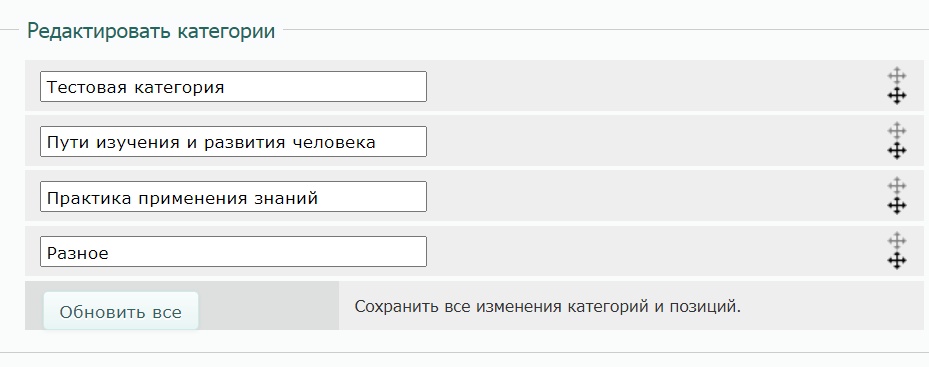Click the Редактировать категории section heading

click(151, 31)
